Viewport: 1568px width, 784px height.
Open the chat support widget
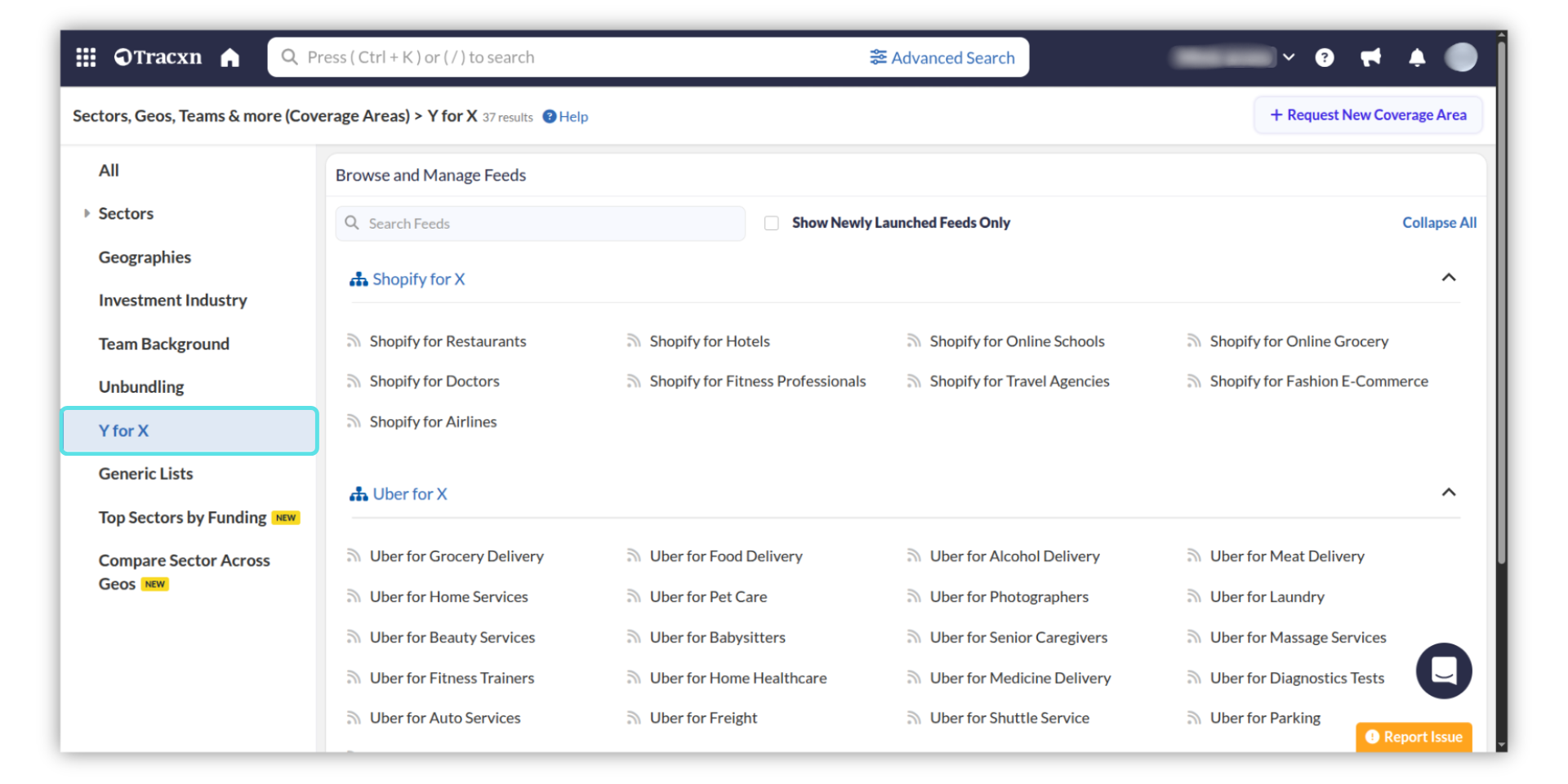pos(1443,670)
